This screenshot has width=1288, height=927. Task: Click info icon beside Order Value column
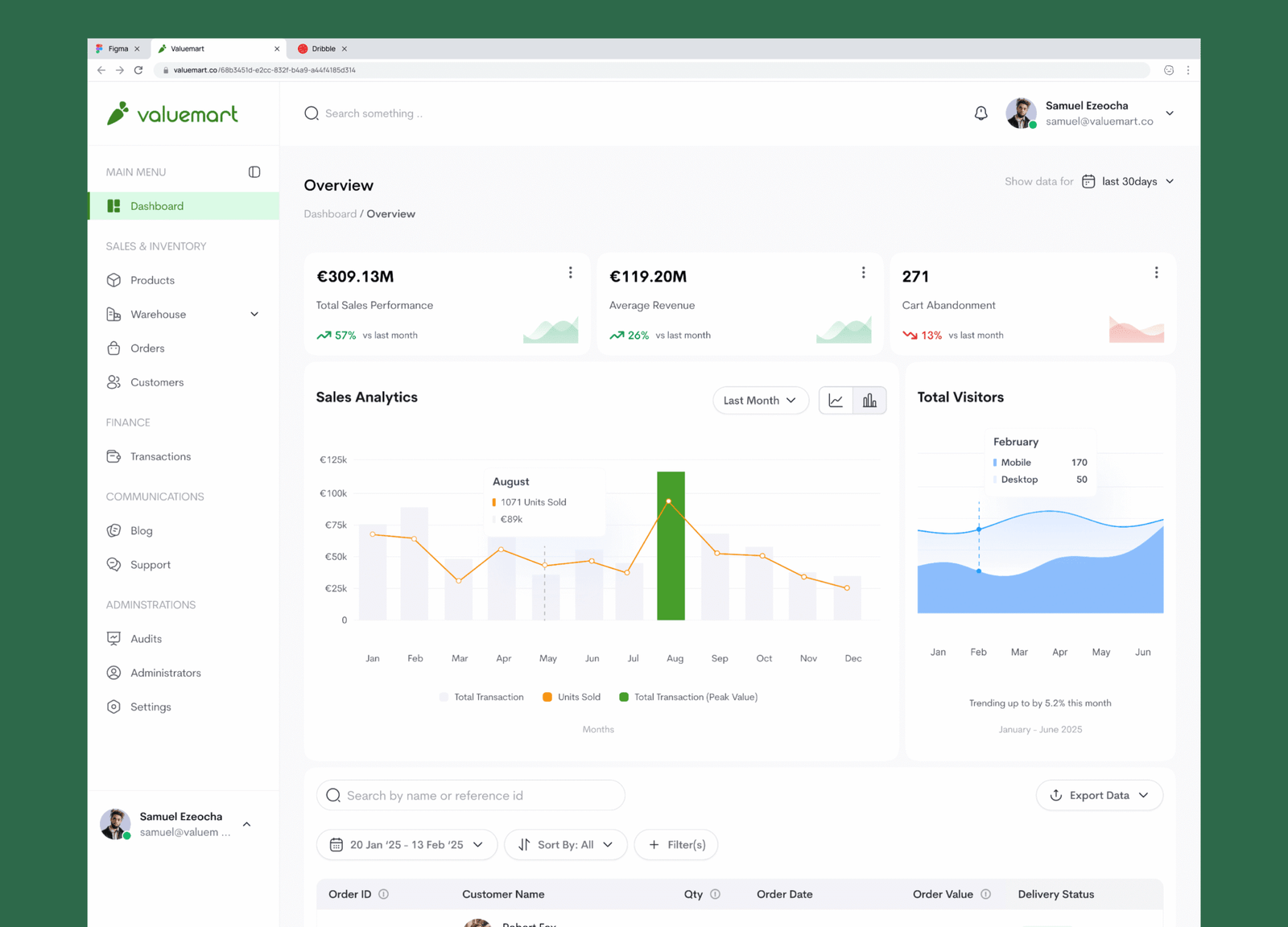click(986, 894)
